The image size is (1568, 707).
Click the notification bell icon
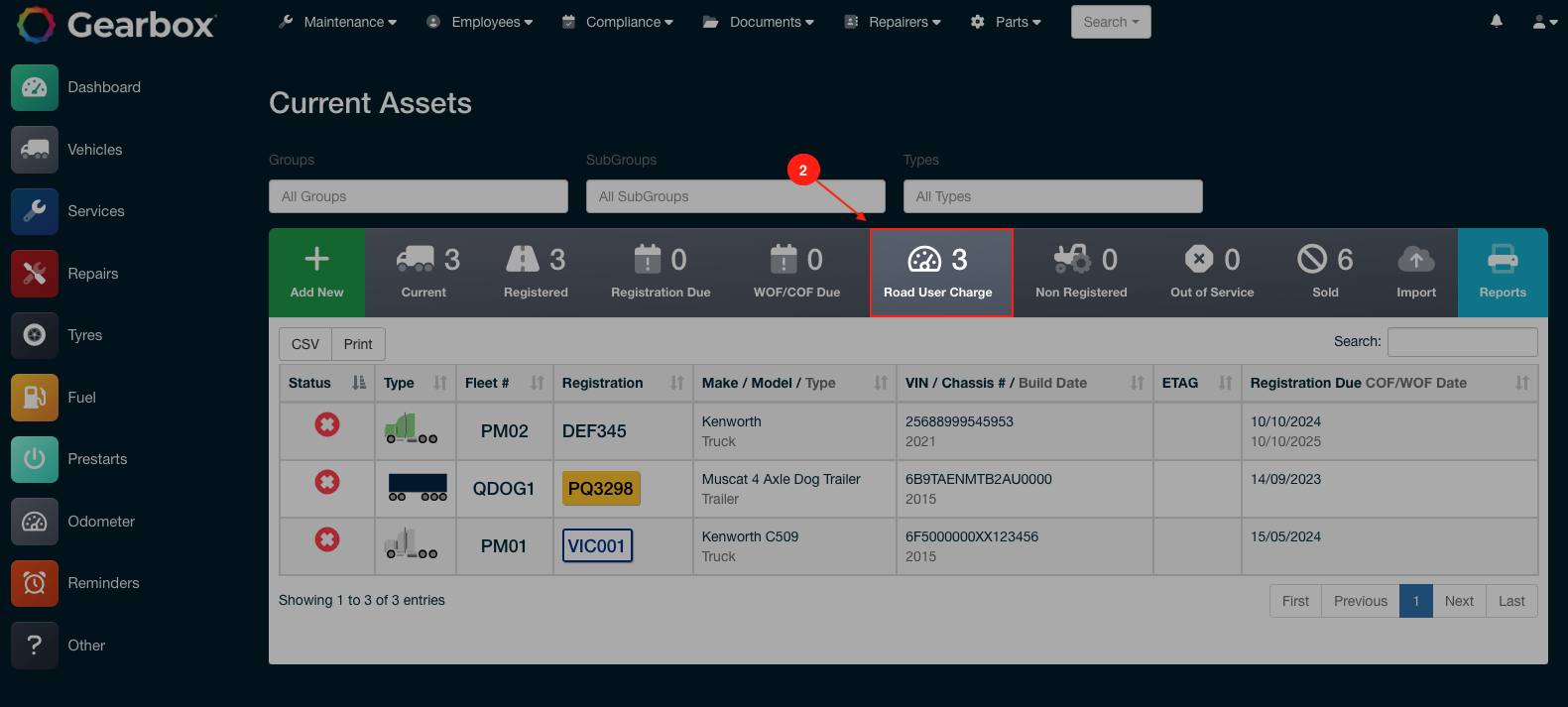(x=1496, y=21)
